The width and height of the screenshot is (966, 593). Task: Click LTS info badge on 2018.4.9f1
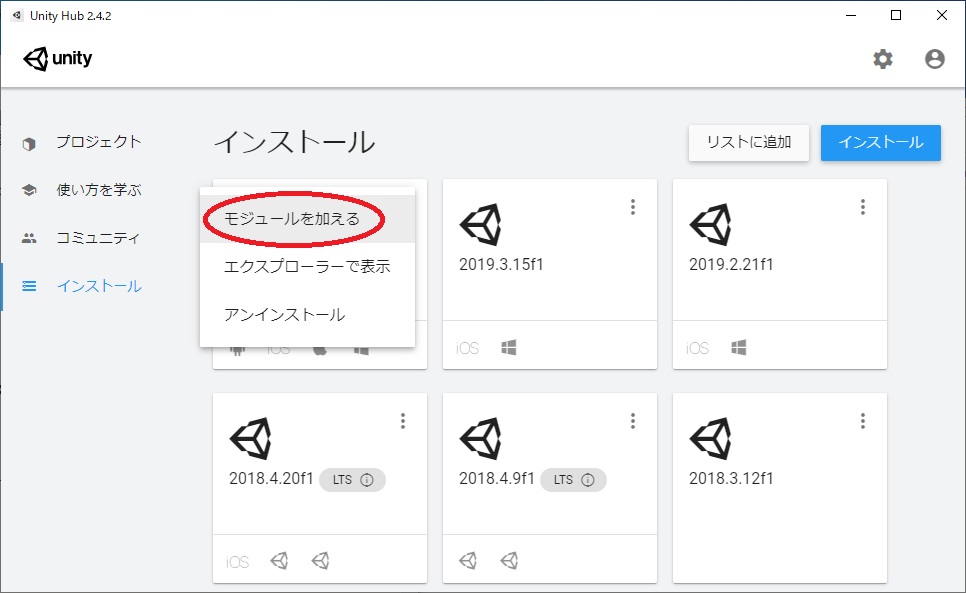[x=574, y=480]
